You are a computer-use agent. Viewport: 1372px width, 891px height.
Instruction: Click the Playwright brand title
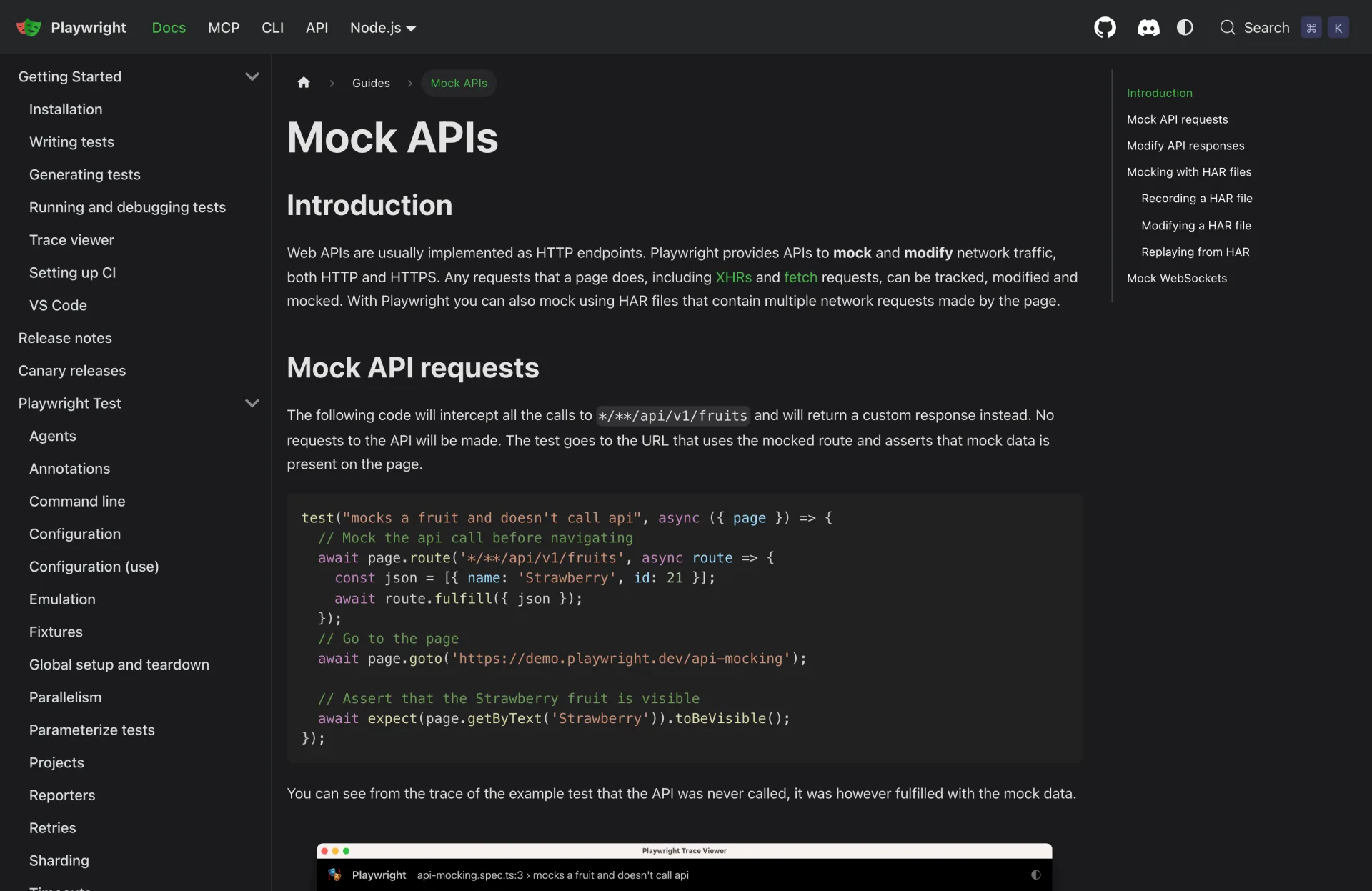click(x=89, y=27)
